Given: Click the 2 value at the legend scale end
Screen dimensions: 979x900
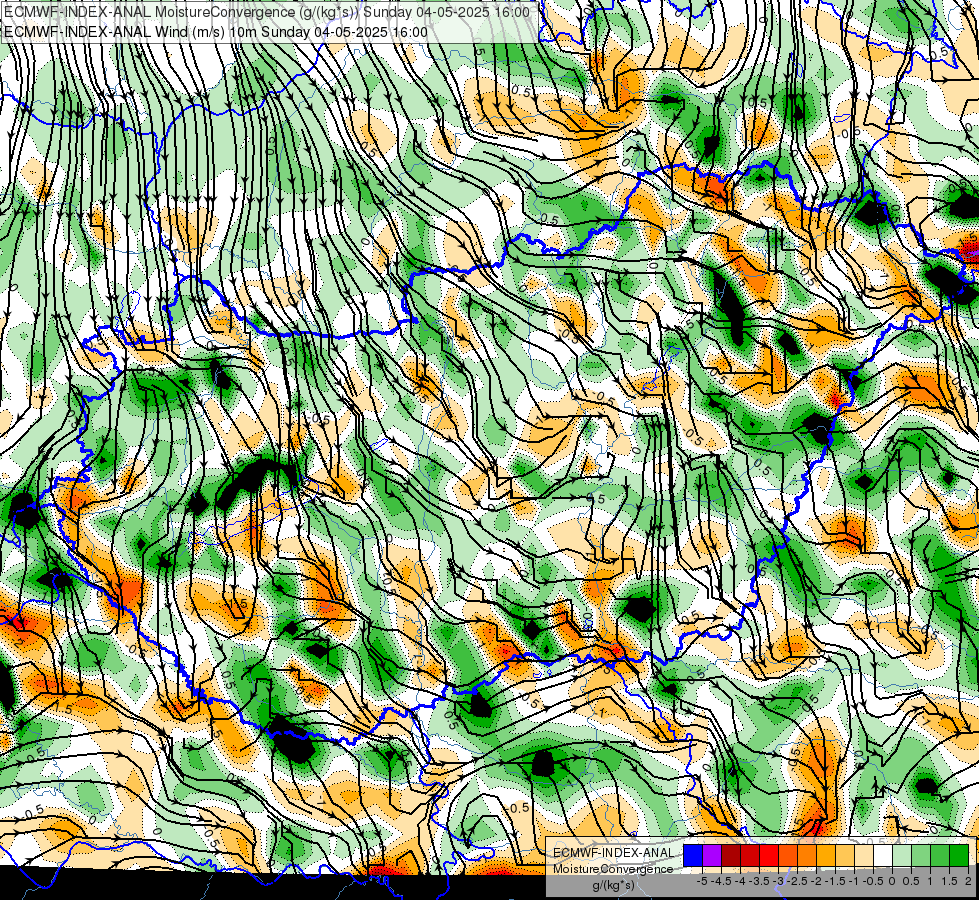Looking at the screenshot, I should point(968,881).
